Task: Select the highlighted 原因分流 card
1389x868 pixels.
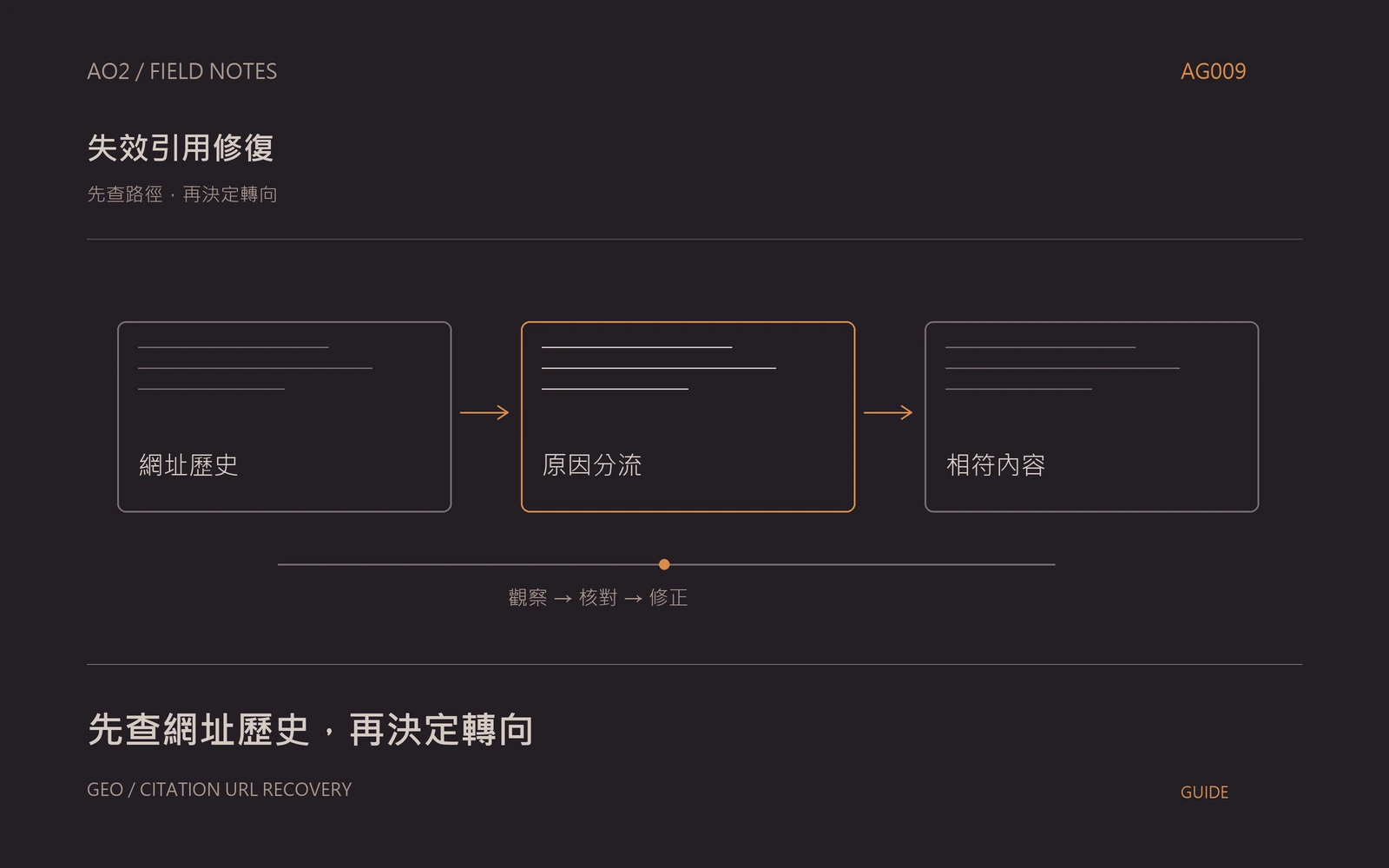Action: click(688, 417)
